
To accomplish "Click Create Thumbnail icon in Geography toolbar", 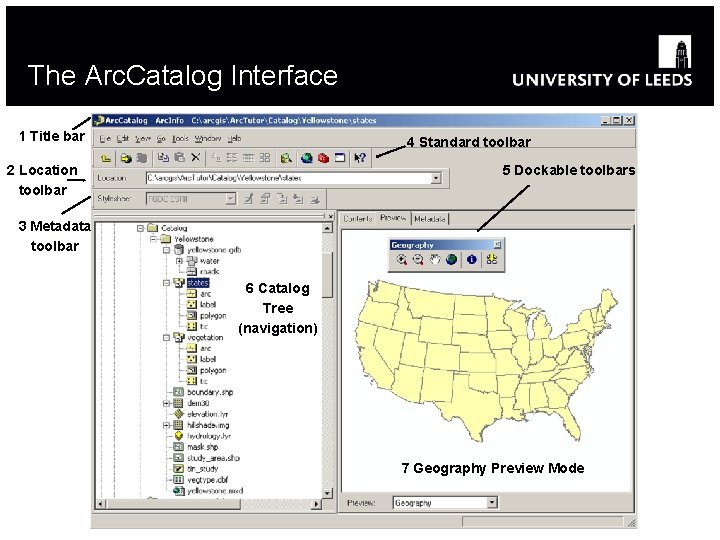I will point(492,259).
